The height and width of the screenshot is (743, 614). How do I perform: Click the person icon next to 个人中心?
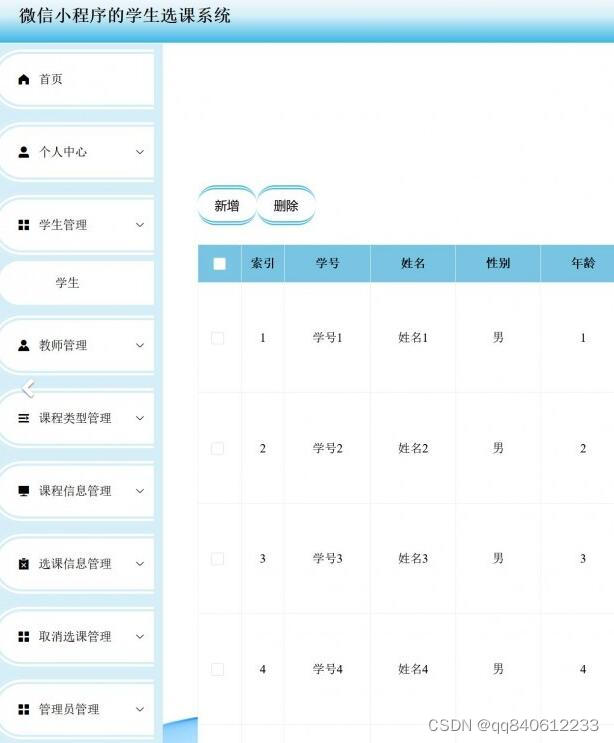(x=24, y=153)
